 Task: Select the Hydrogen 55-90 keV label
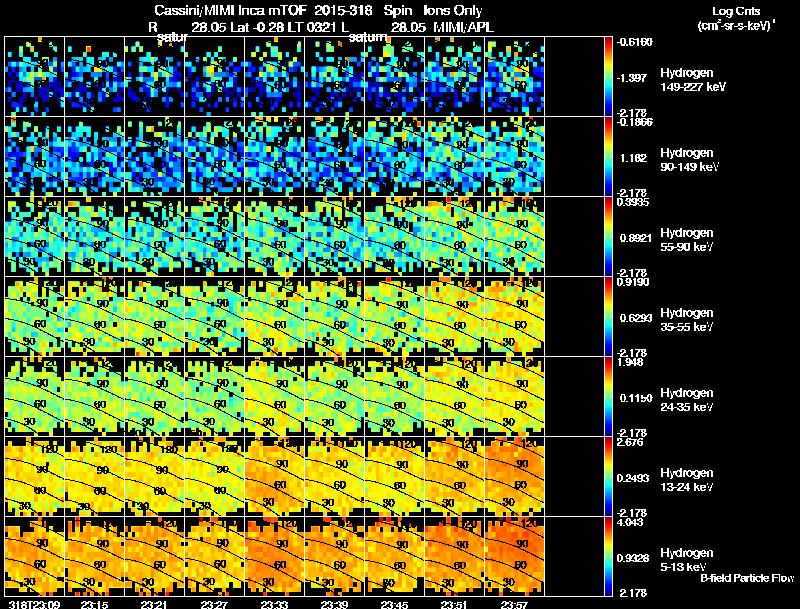[687, 240]
